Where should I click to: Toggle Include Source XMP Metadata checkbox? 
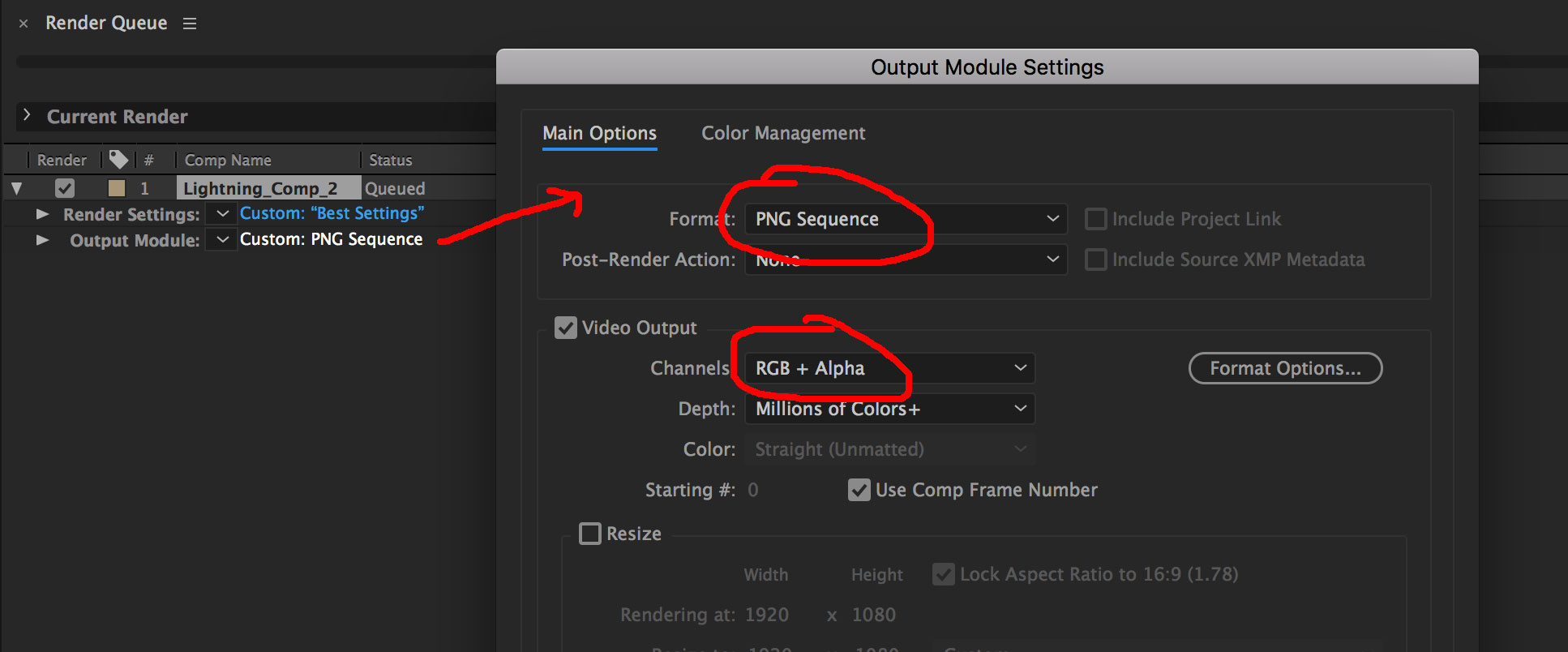(1095, 260)
